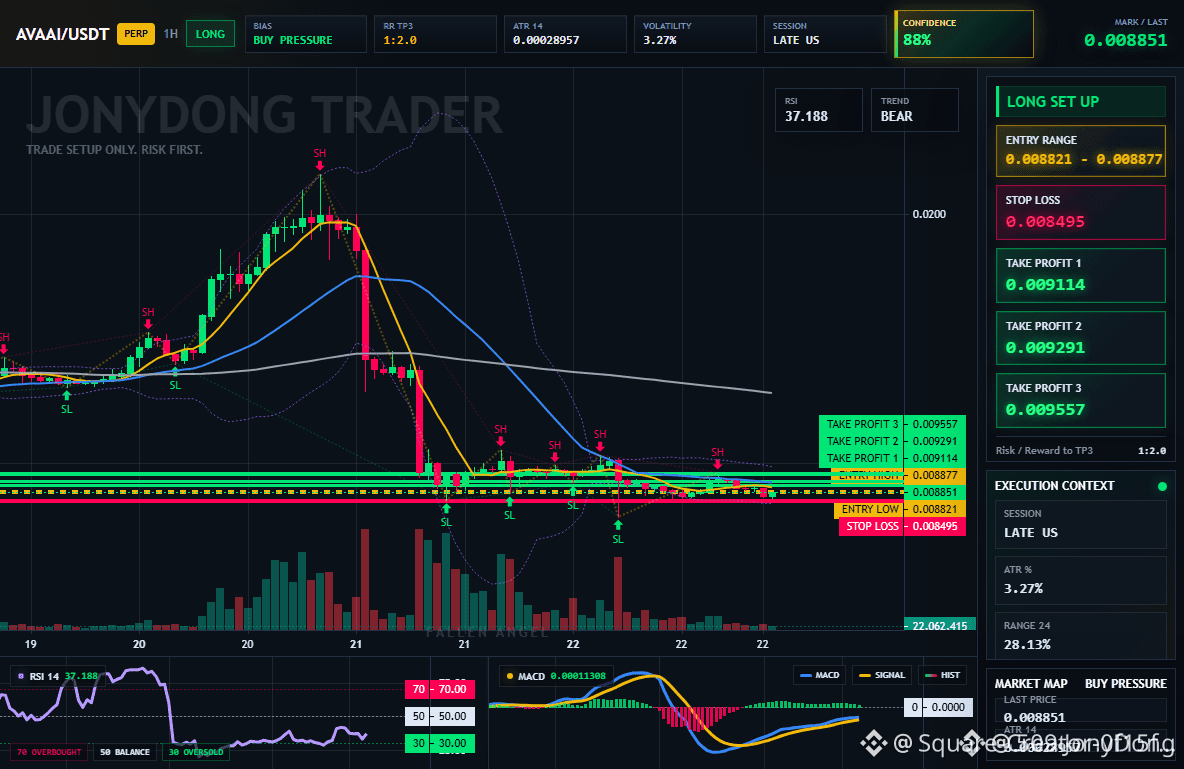Screen dimensions: 1184x769
Task: Click the blue MACD legend chip
Action: [819, 675]
